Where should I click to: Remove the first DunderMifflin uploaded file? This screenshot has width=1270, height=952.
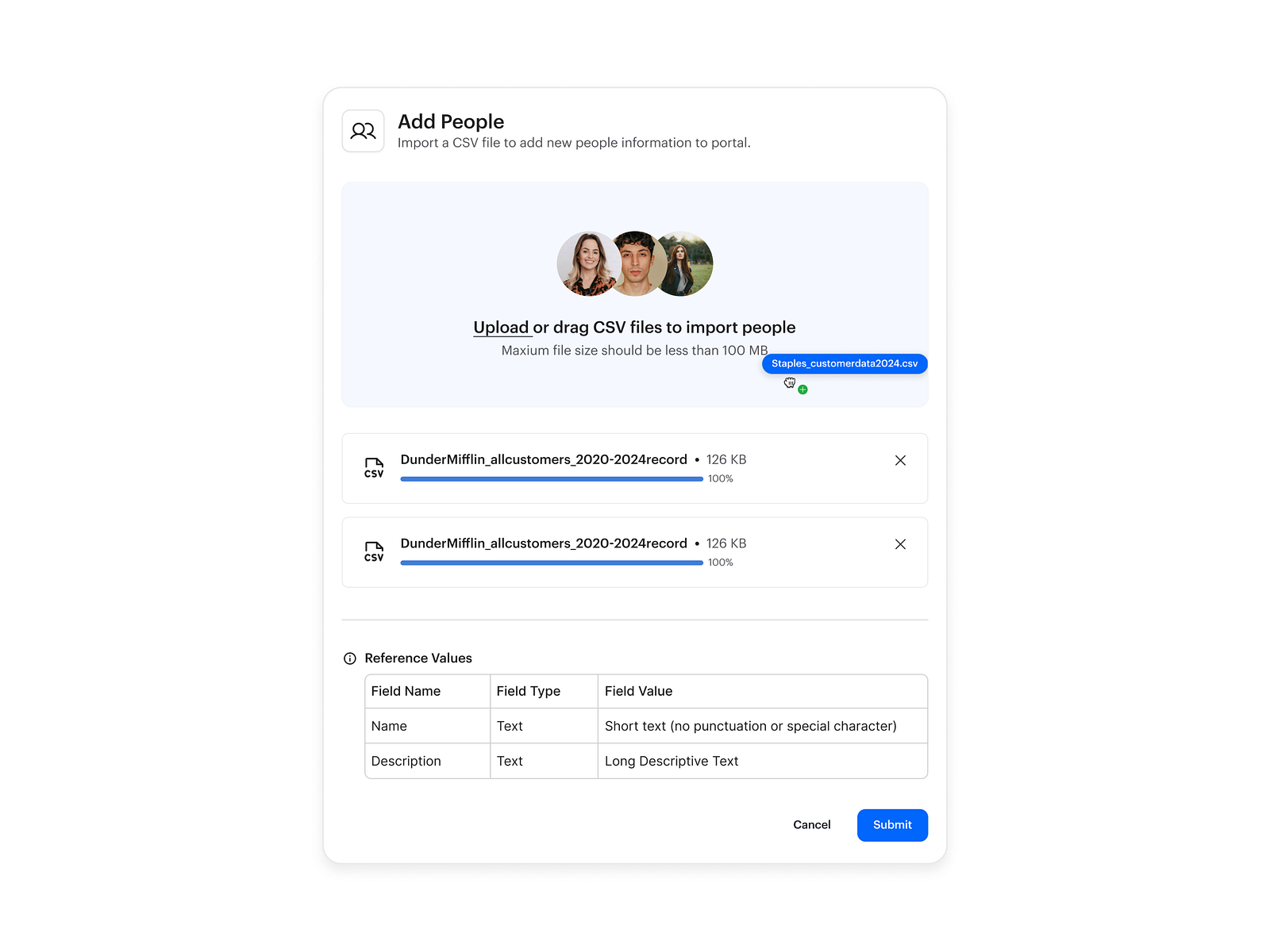(900, 460)
